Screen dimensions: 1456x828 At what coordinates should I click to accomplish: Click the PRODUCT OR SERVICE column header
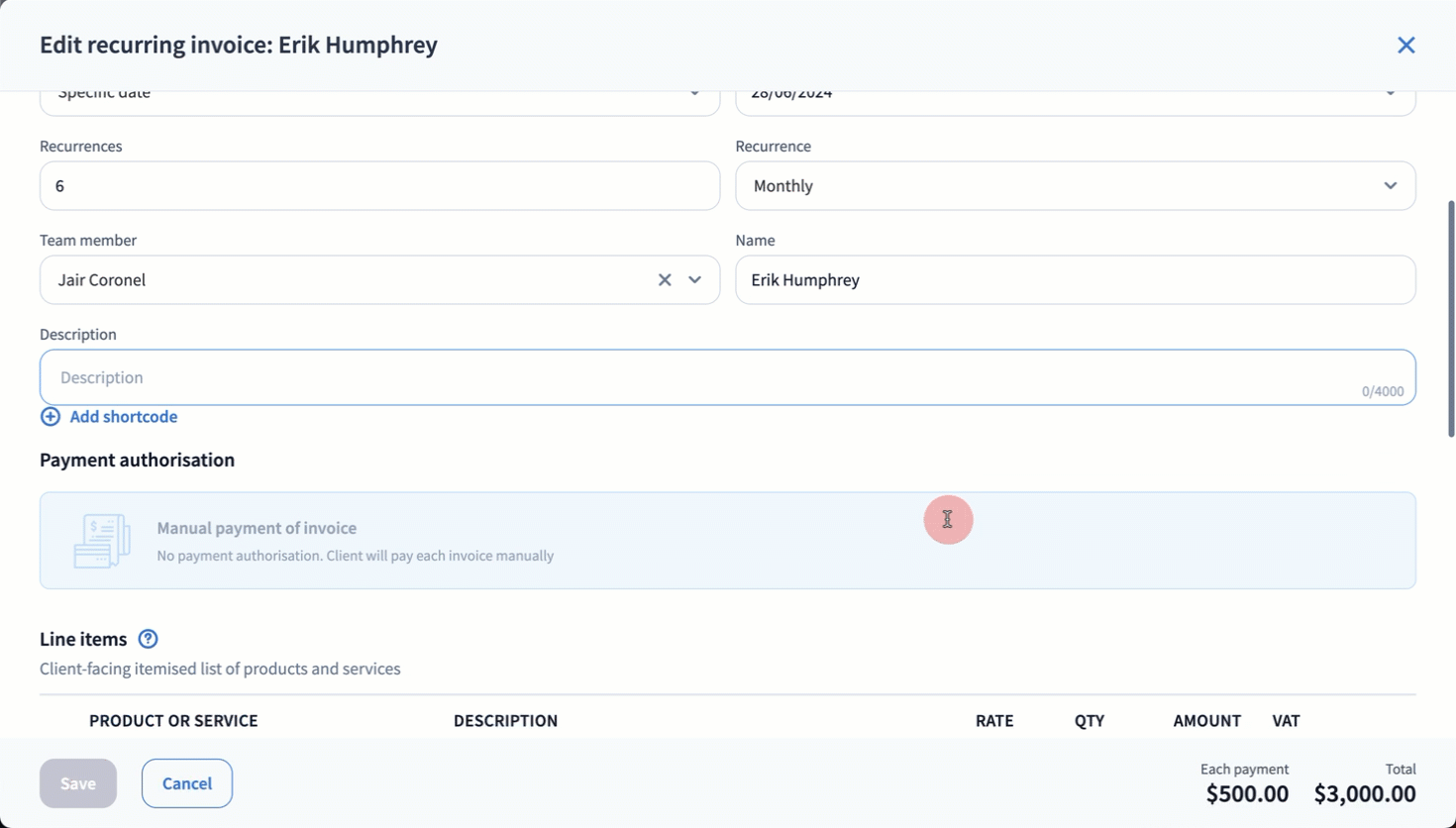[173, 721]
